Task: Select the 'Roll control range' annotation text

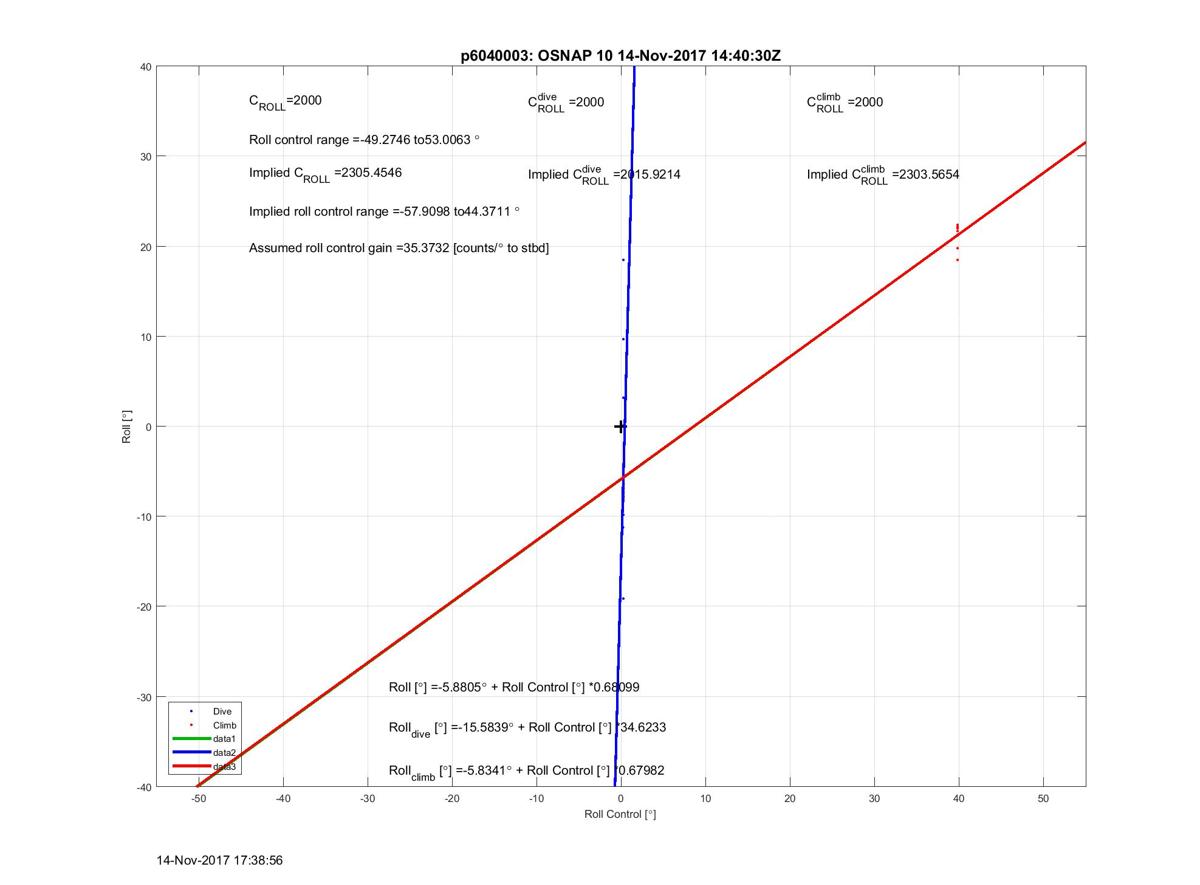Action: pyautogui.click(x=364, y=139)
